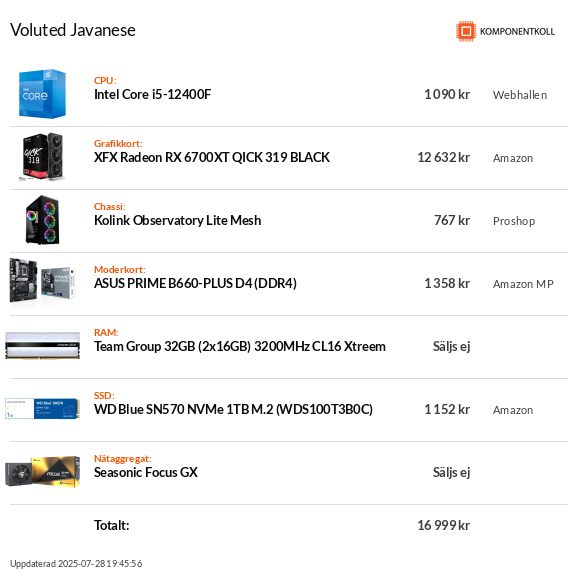
Task: Visit Webhallen store for the CPU
Action: click(x=520, y=95)
